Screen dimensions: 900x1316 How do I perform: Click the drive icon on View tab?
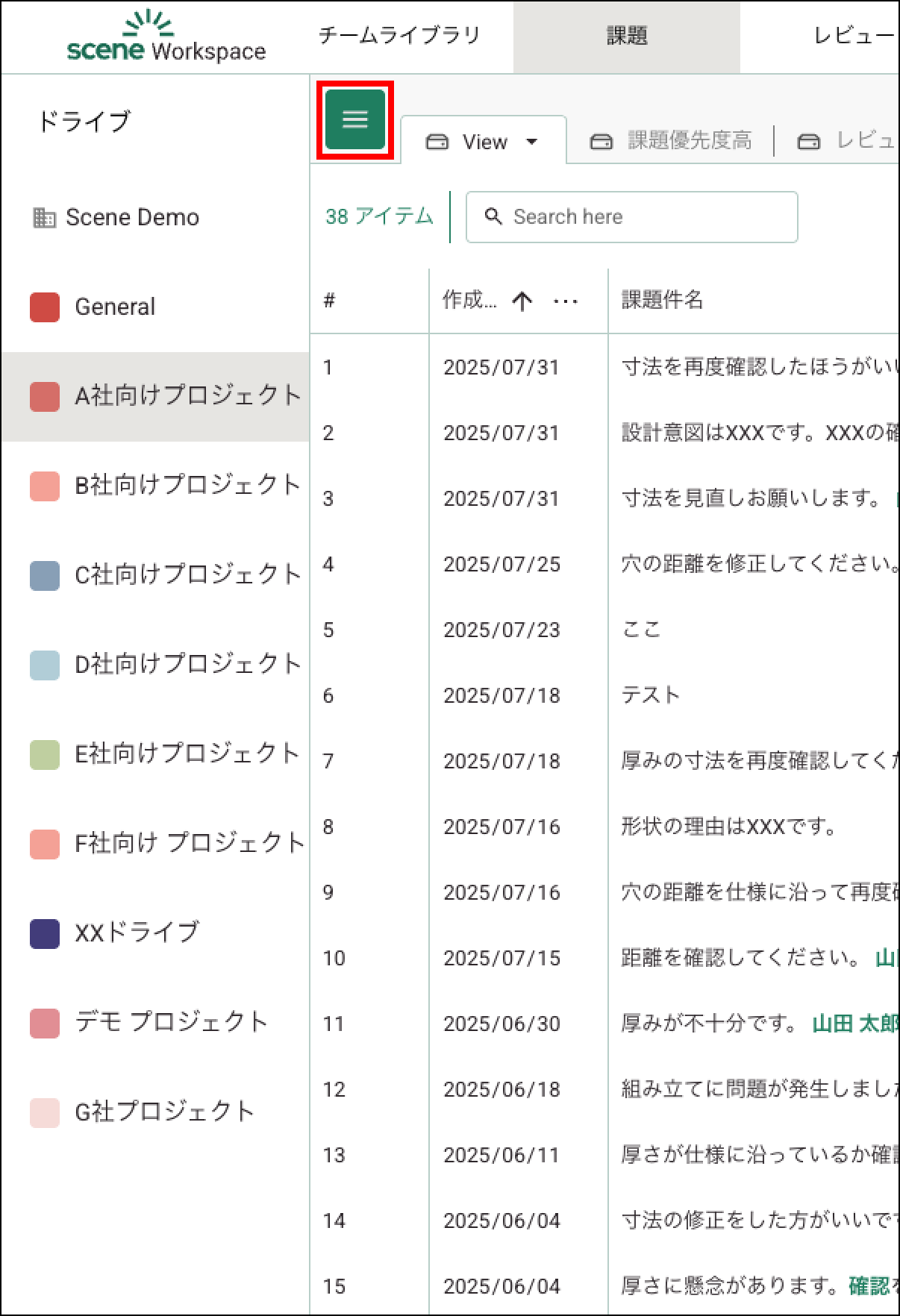[437, 142]
